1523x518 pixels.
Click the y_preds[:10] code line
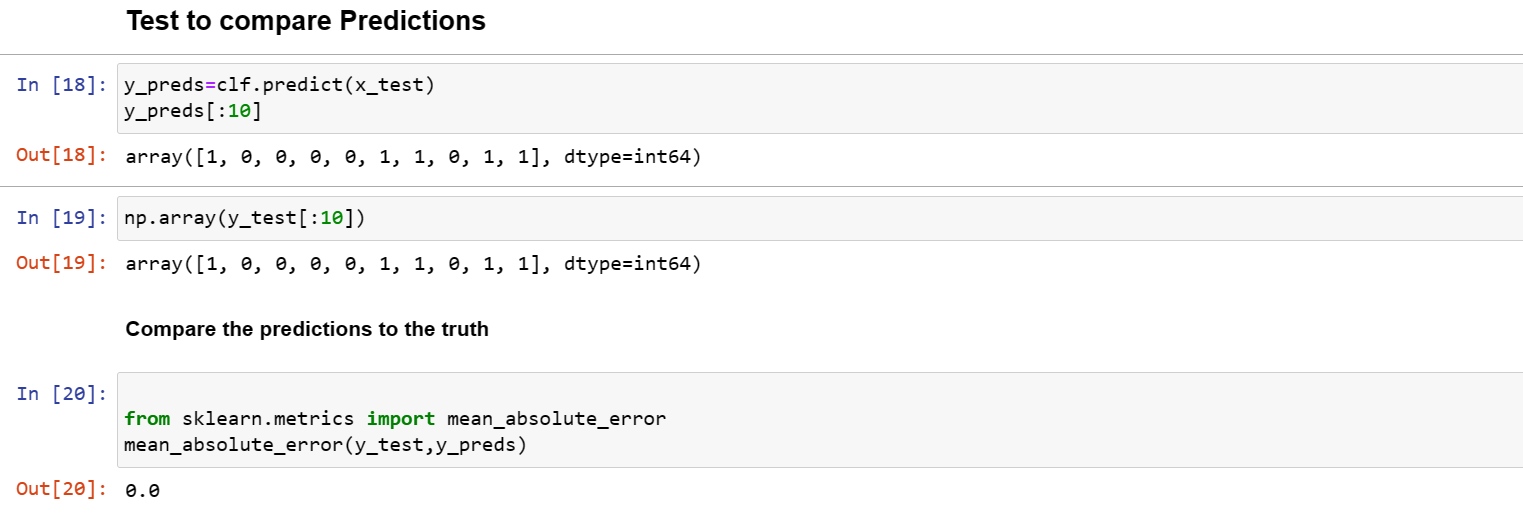[x=193, y=111]
